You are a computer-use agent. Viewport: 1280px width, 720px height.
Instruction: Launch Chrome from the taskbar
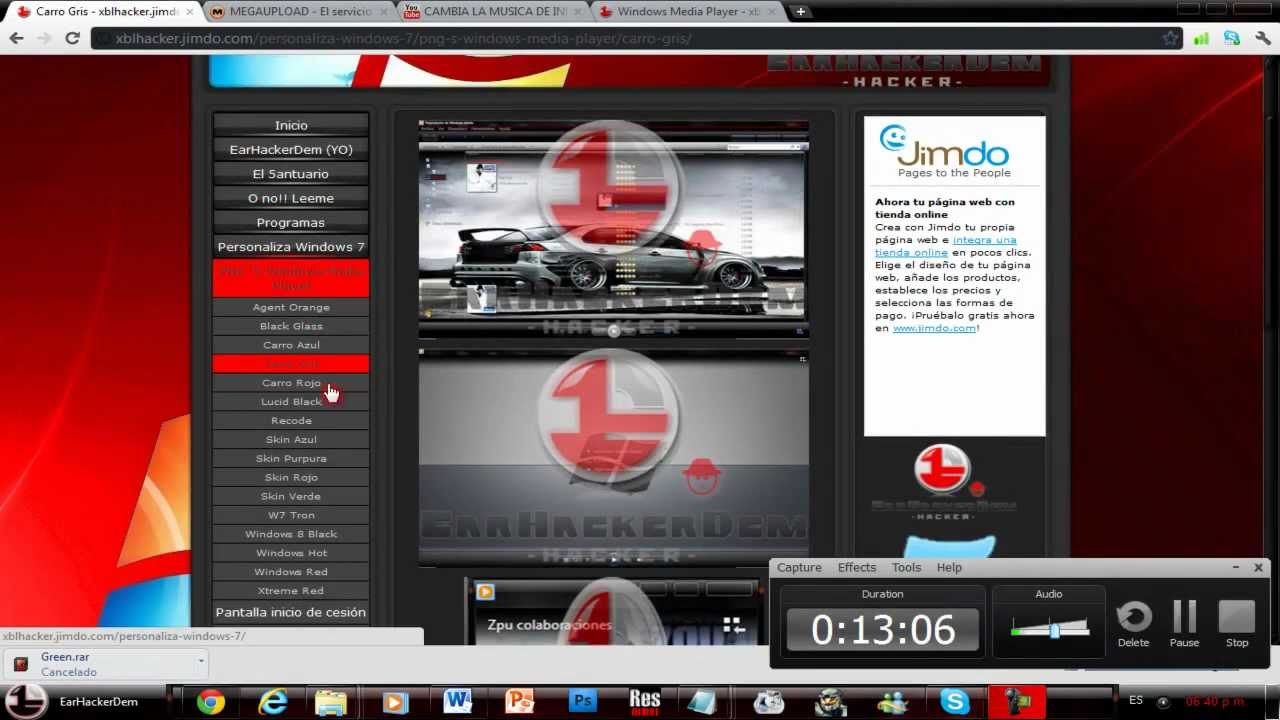tap(211, 702)
